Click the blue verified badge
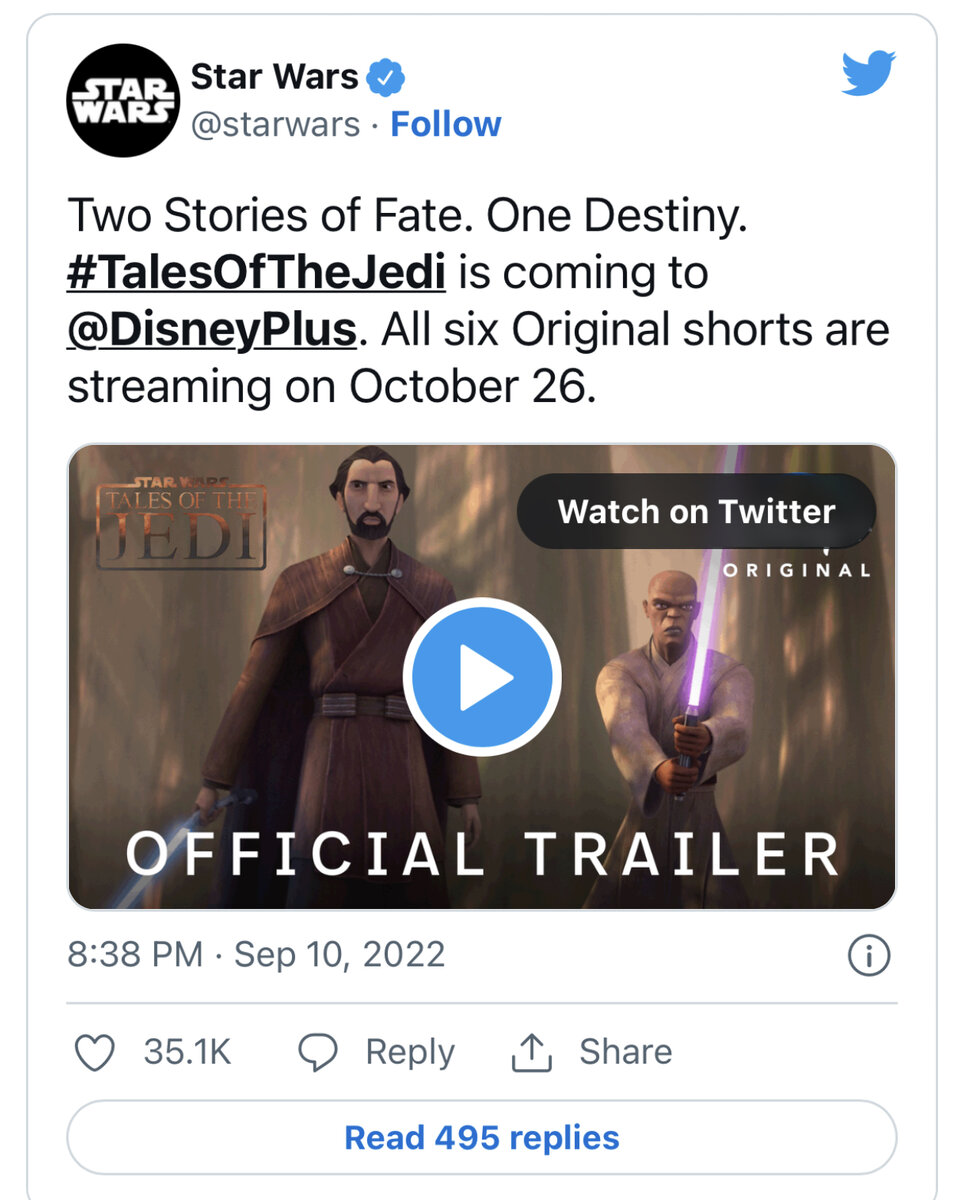 (384, 77)
